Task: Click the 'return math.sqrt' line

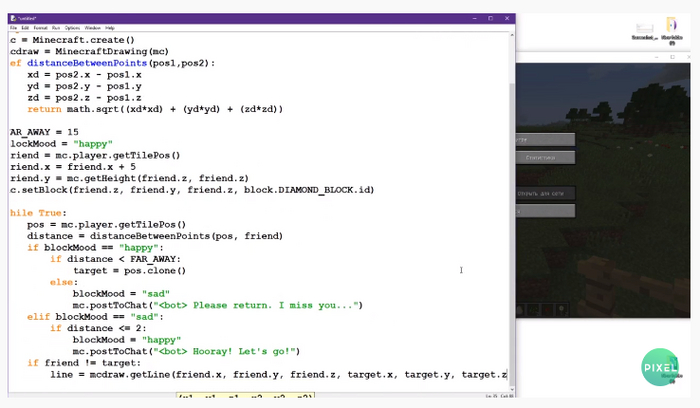Action: tap(155, 109)
